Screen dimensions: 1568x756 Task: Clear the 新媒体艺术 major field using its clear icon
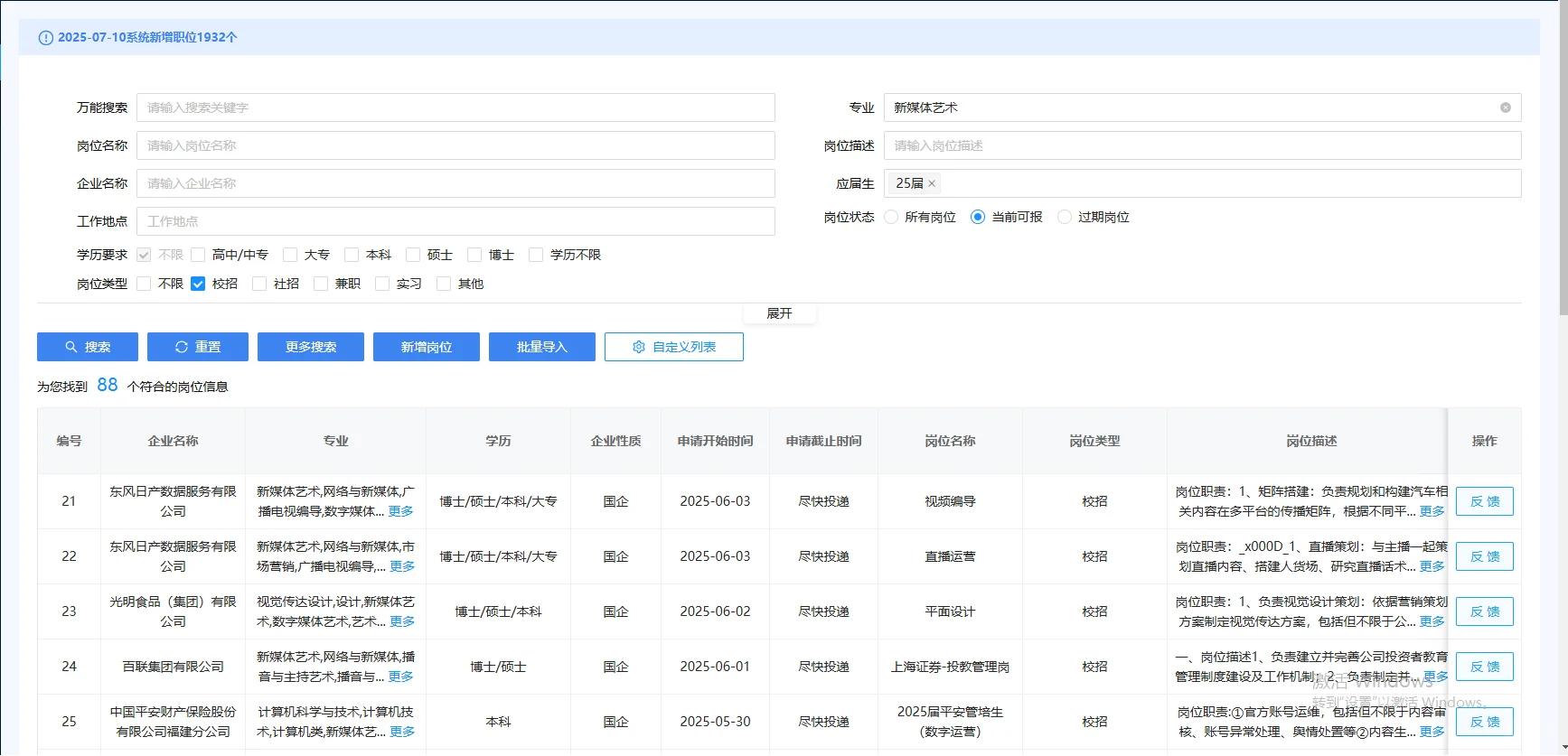1506,107
